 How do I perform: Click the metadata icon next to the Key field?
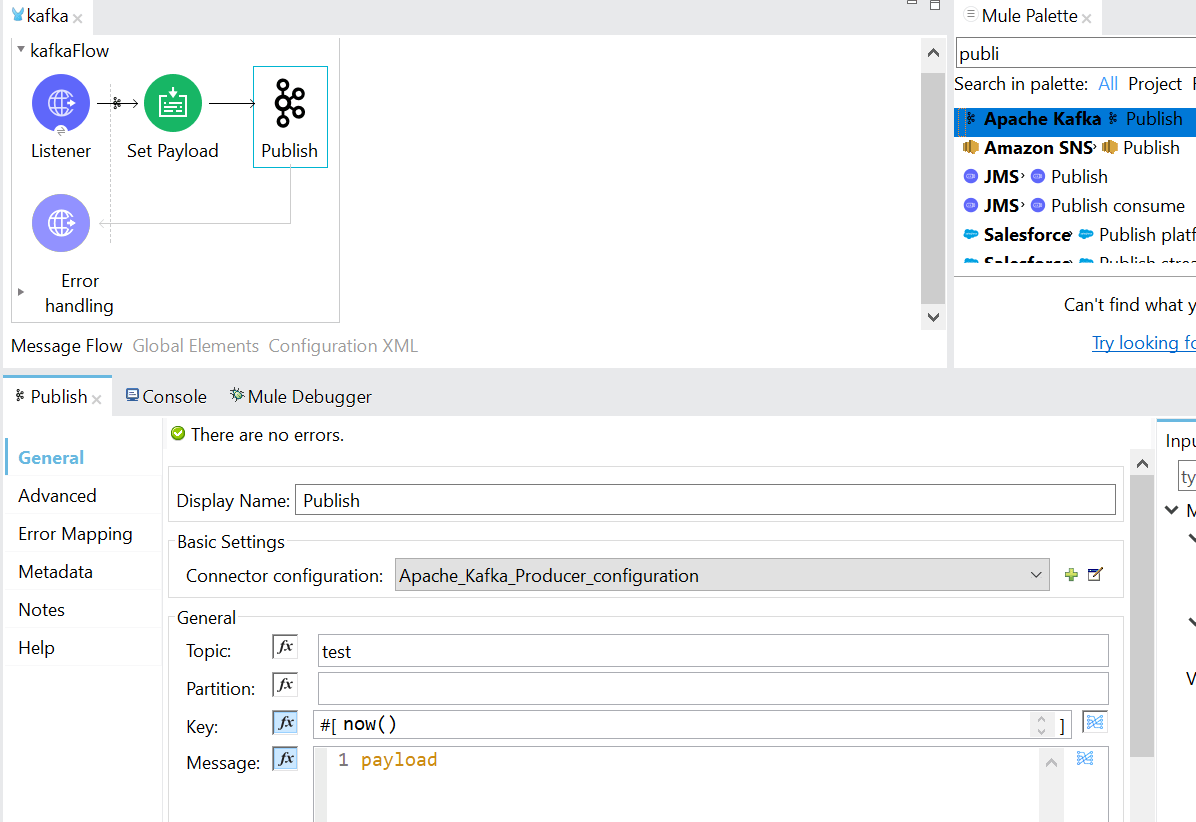[1094, 722]
